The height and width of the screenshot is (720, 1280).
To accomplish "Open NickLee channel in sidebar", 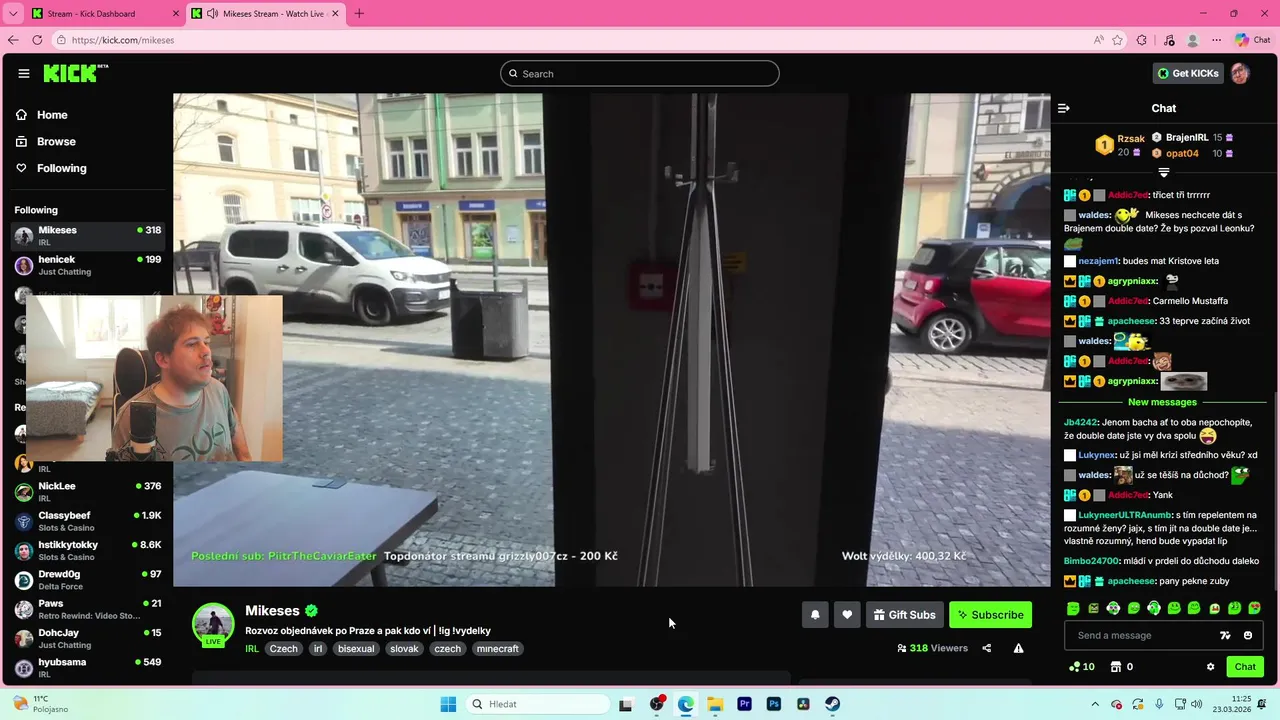I will point(88,492).
